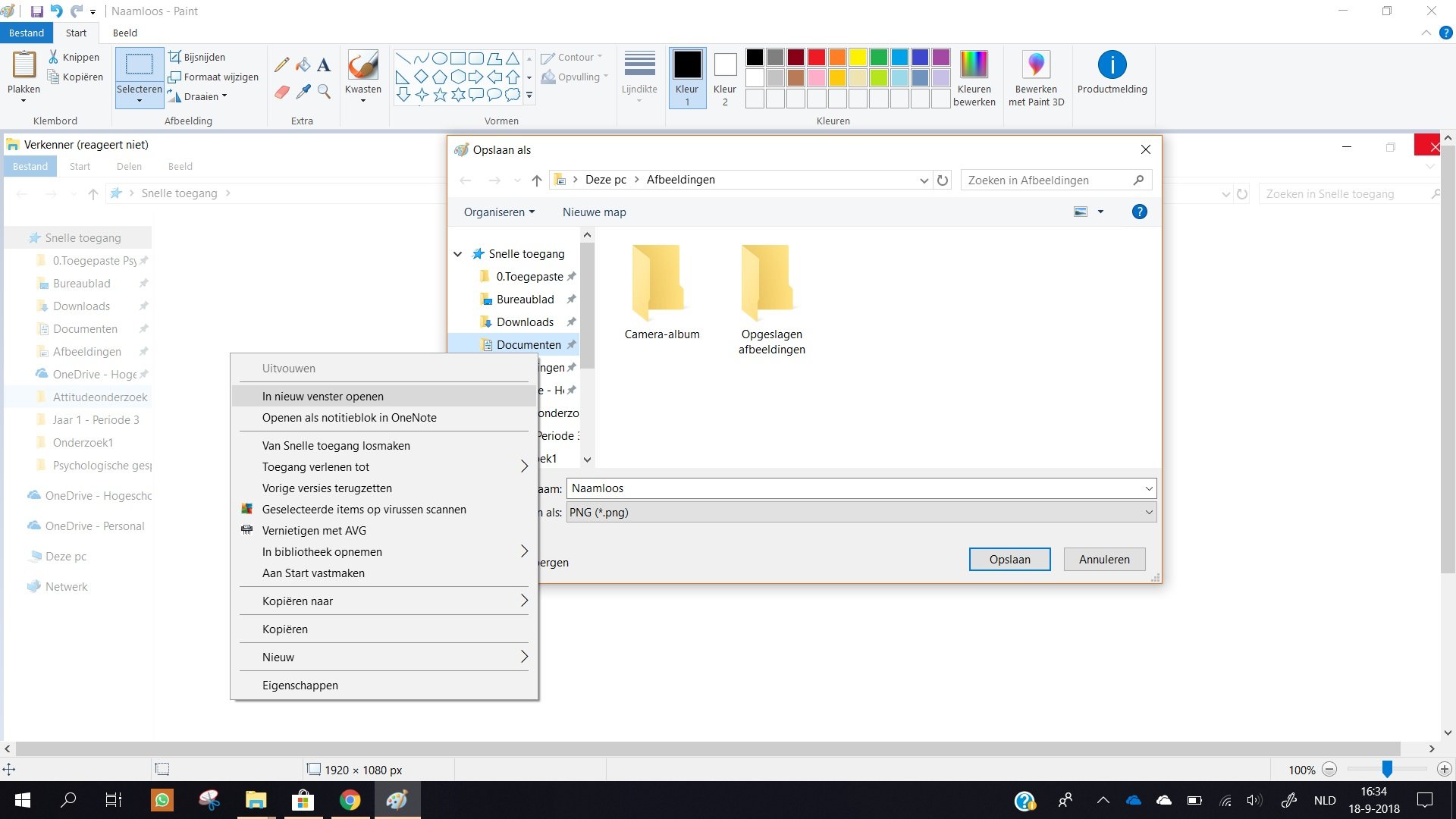Click the refresh icon in Opslaan als dialog

click(943, 180)
